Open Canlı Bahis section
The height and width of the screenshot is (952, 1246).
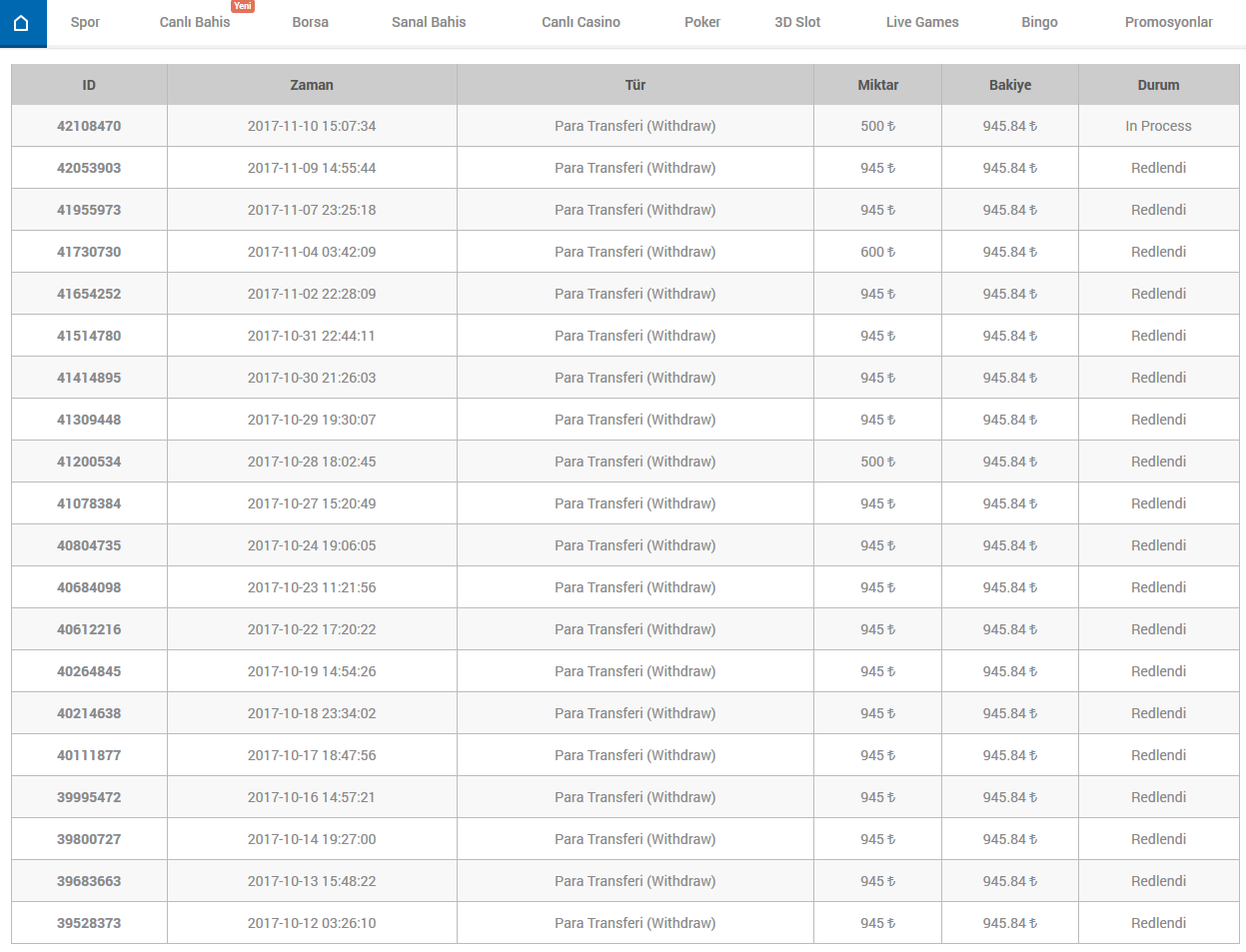pyautogui.click(x=195, y=22)
